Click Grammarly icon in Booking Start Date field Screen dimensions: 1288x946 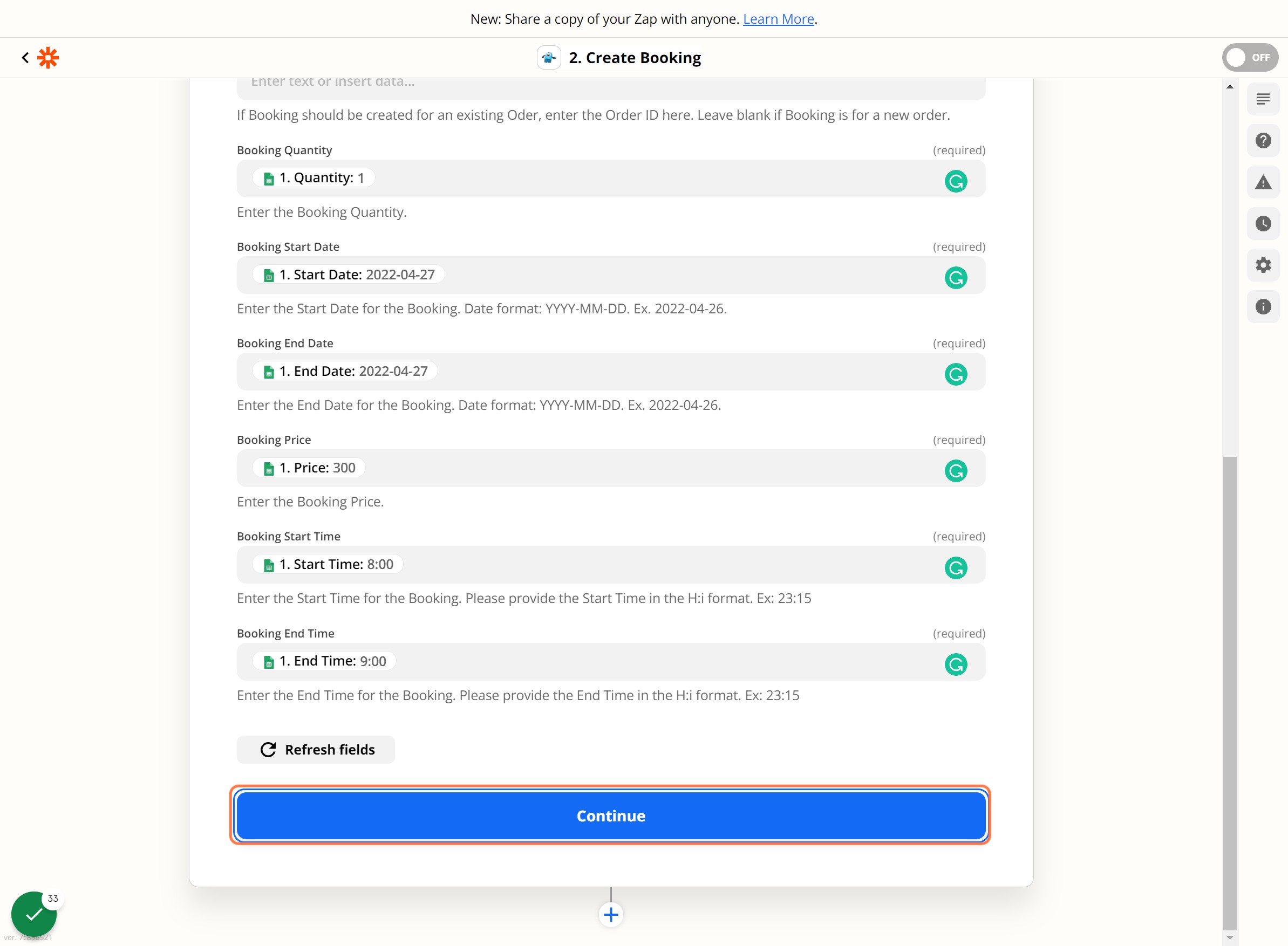point(955,278)
